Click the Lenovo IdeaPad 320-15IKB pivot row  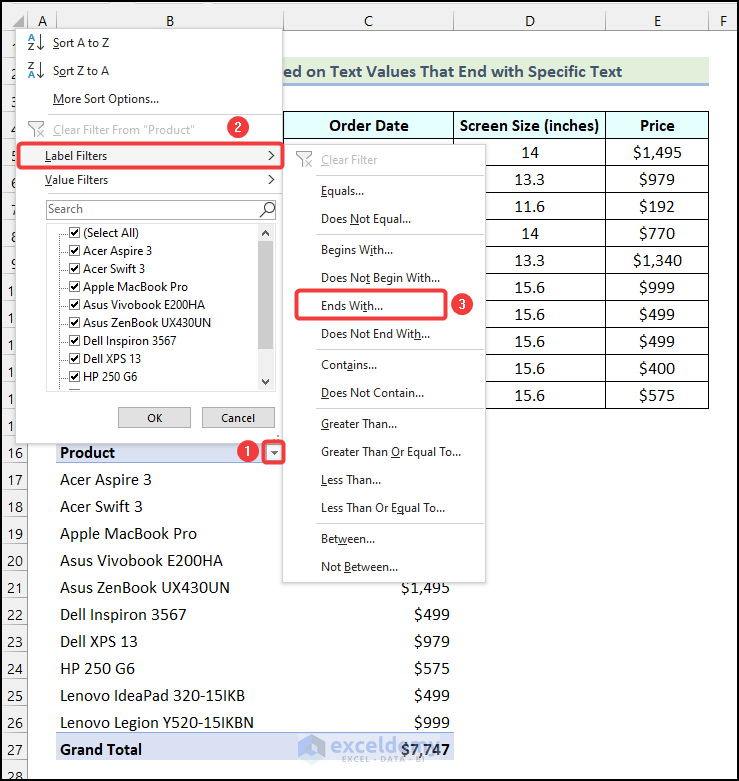[x=169, y=695]
